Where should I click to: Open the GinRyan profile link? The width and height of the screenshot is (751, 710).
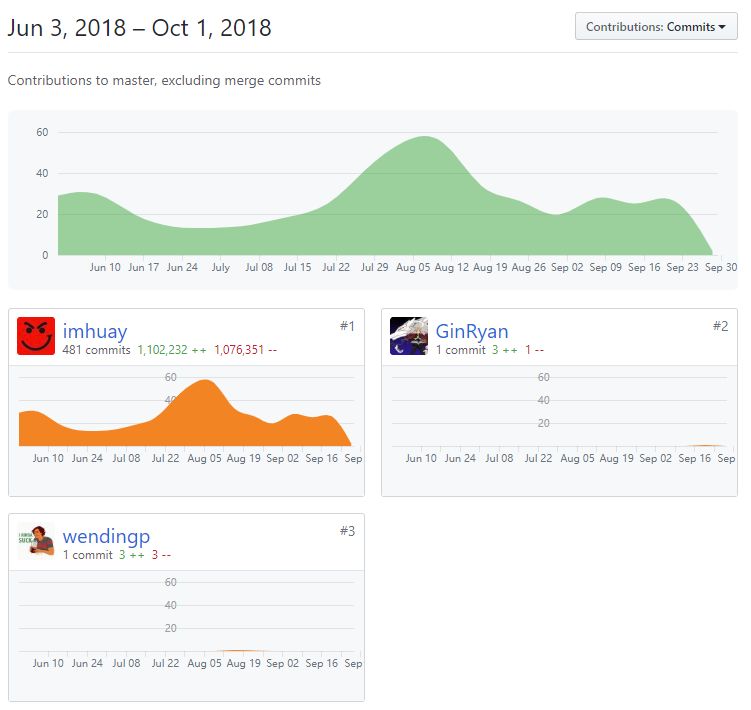point(472,331)
